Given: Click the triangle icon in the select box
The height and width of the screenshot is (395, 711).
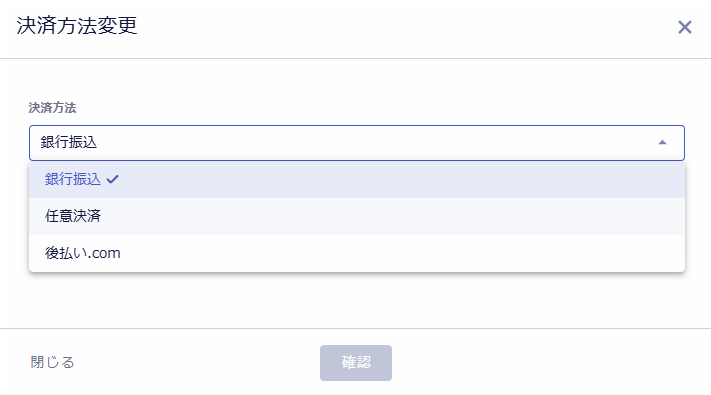Looking at the screenshot, I should coord(662,142).
